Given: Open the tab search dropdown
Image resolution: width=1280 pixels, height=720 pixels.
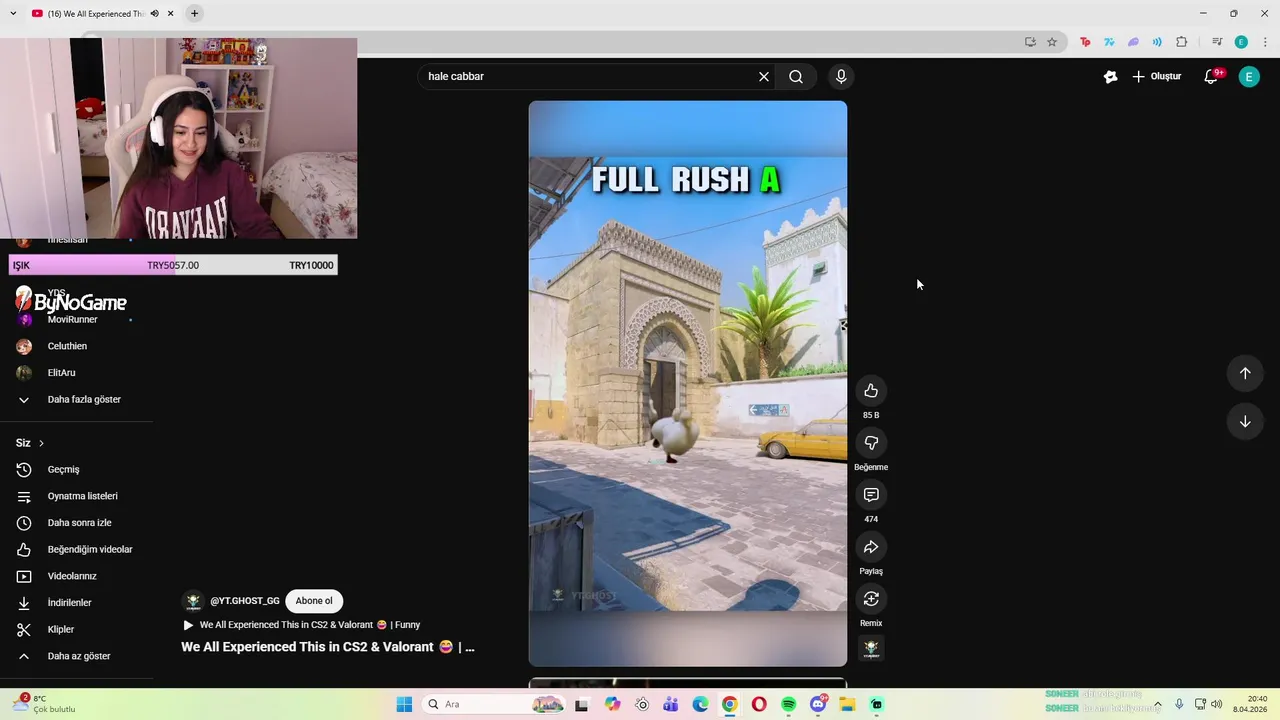Looking at the screenshot, I should 12,14.
